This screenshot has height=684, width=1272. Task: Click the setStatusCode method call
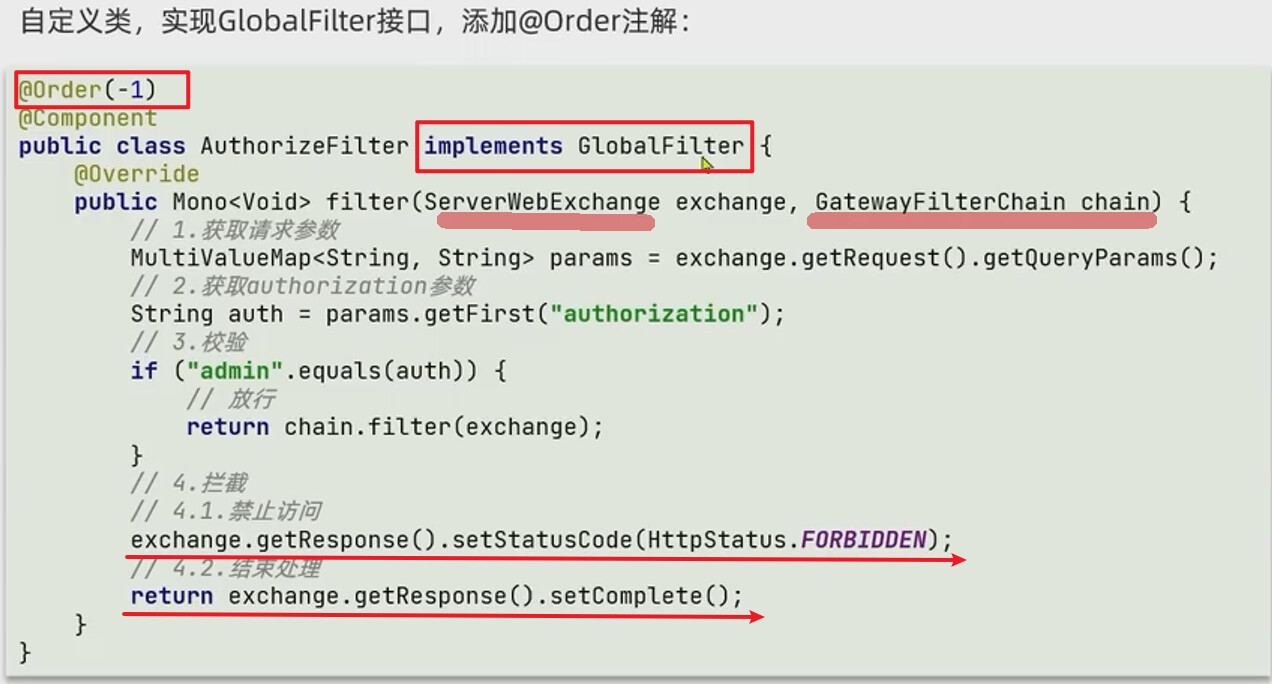542,540
